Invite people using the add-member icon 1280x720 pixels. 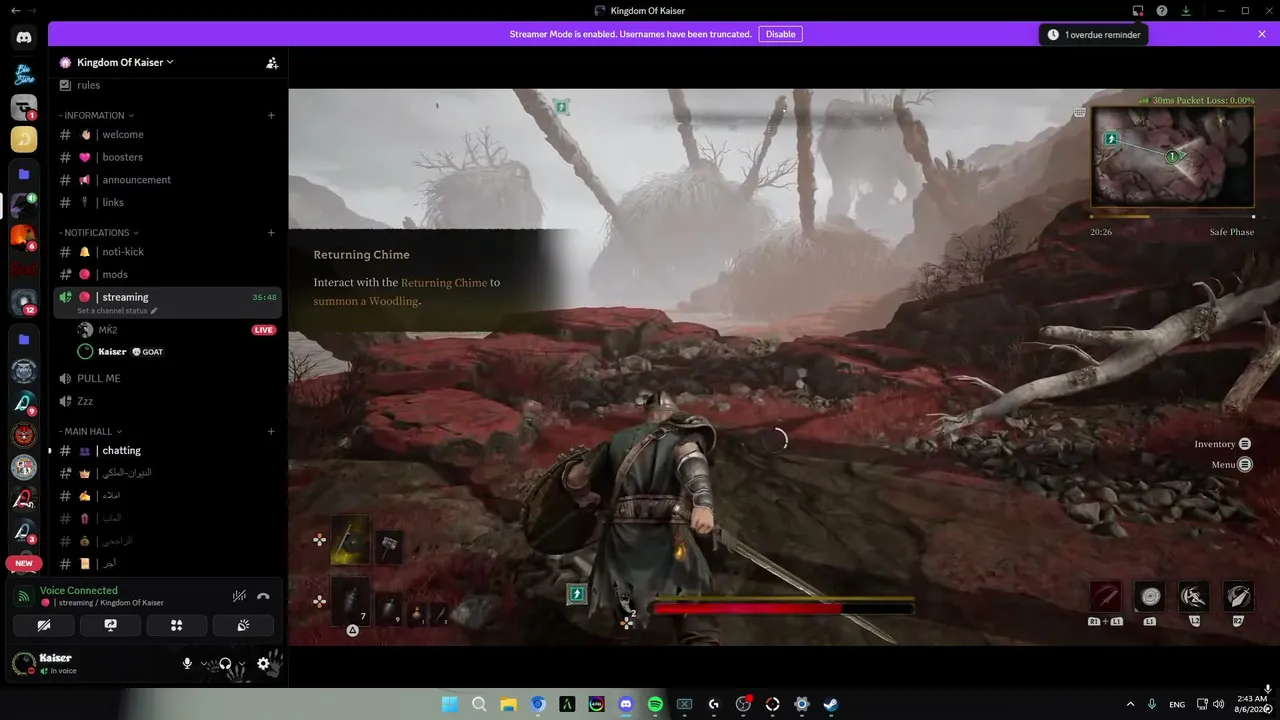point(272,62)
